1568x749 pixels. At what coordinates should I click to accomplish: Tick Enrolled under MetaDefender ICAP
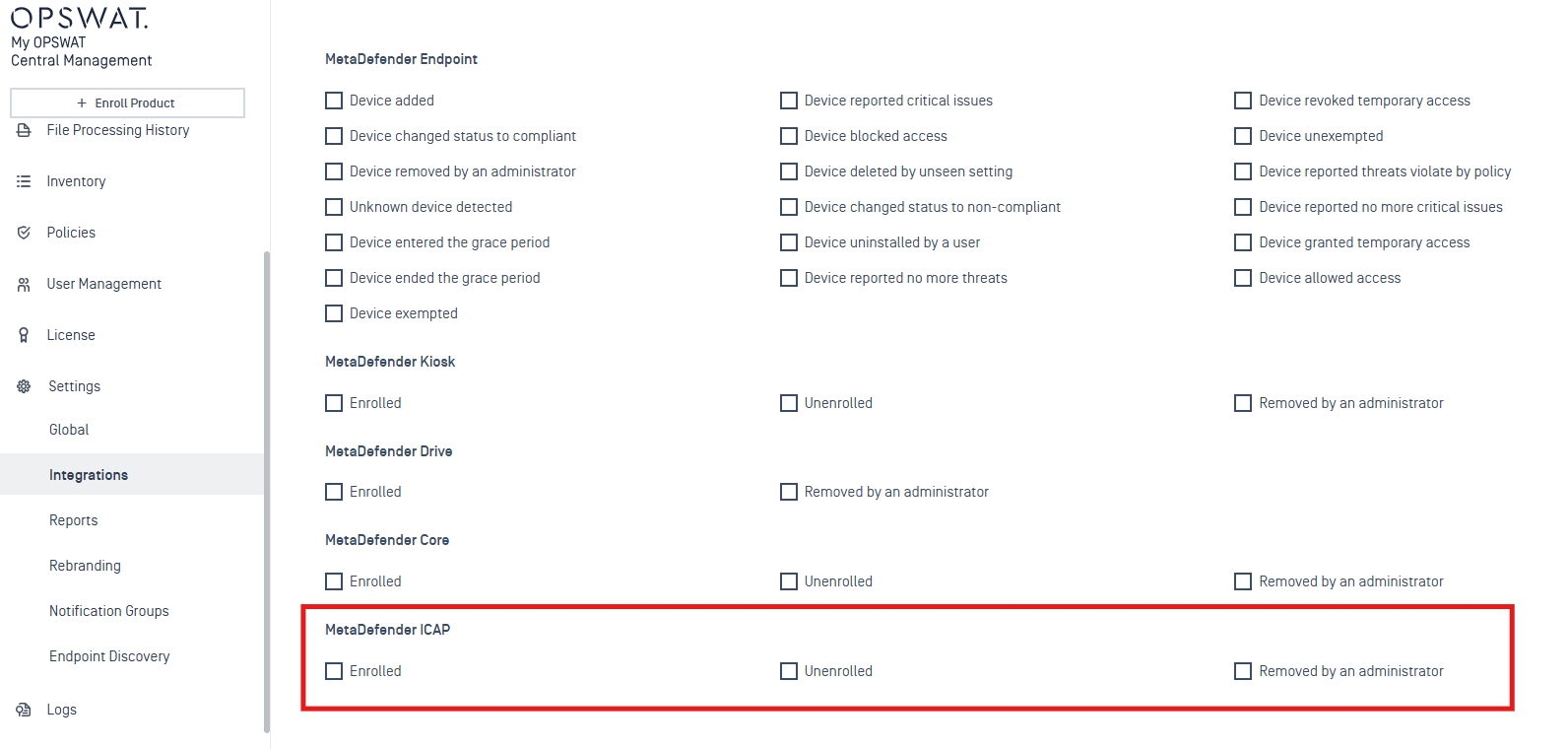click(334, 671)
